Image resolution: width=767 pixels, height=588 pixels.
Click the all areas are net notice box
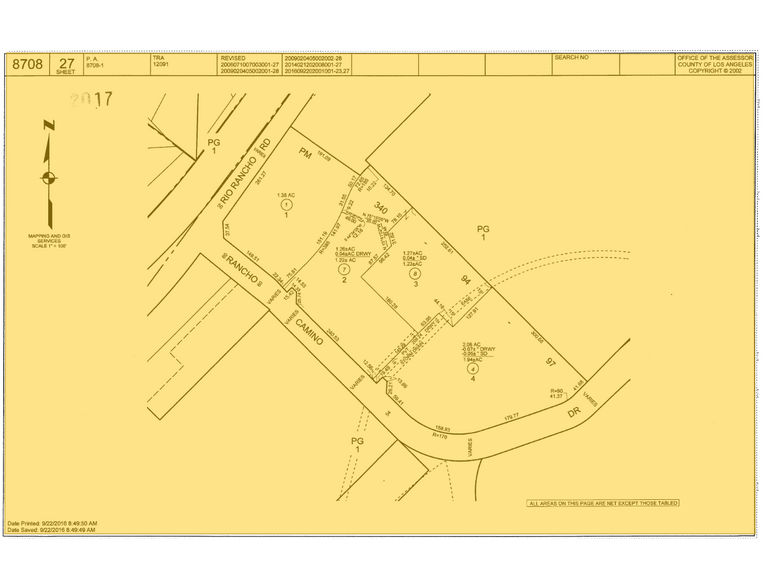[603, 503]
